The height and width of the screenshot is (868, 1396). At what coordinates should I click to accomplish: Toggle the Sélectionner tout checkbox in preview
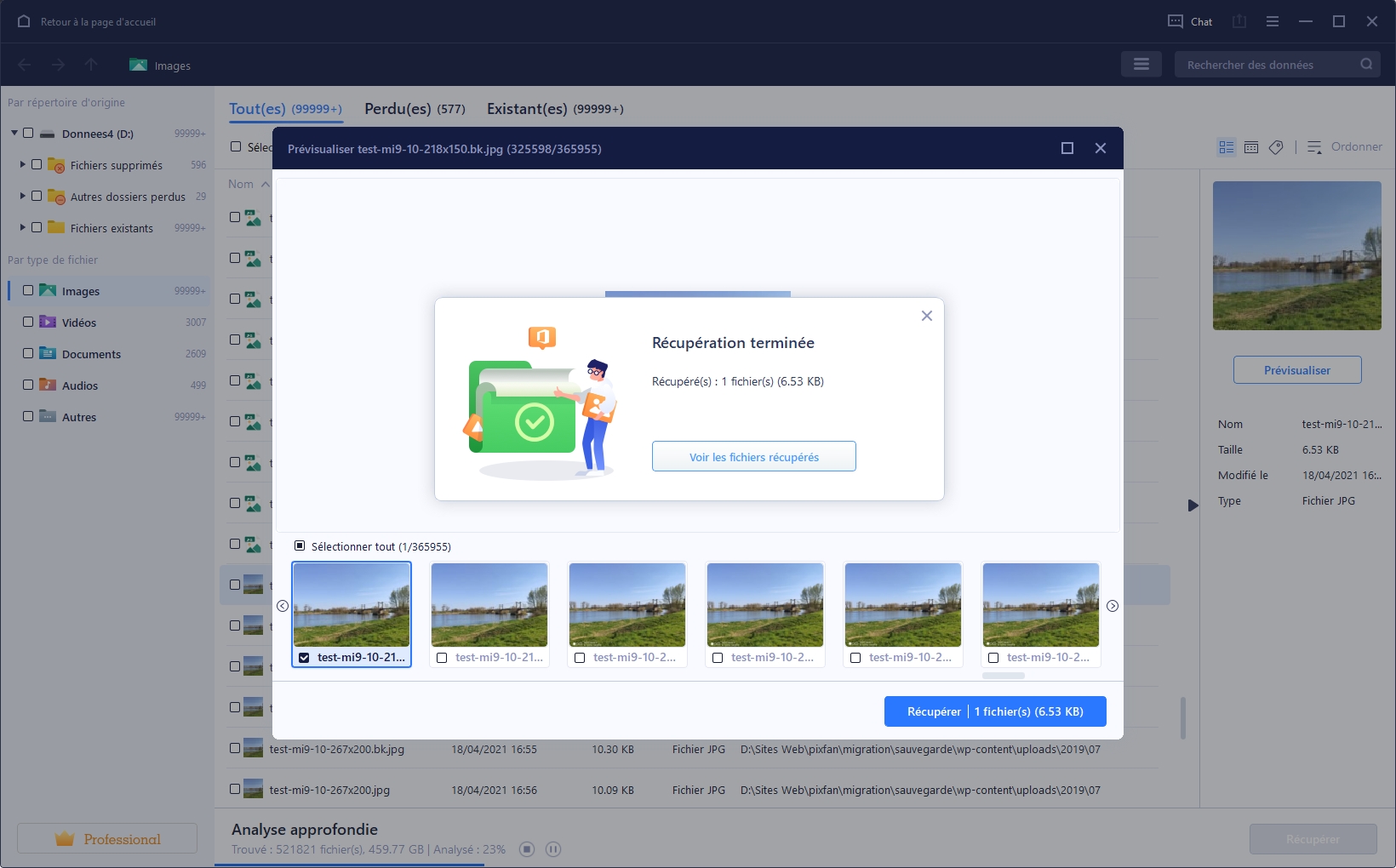click(x=300, y=546)
